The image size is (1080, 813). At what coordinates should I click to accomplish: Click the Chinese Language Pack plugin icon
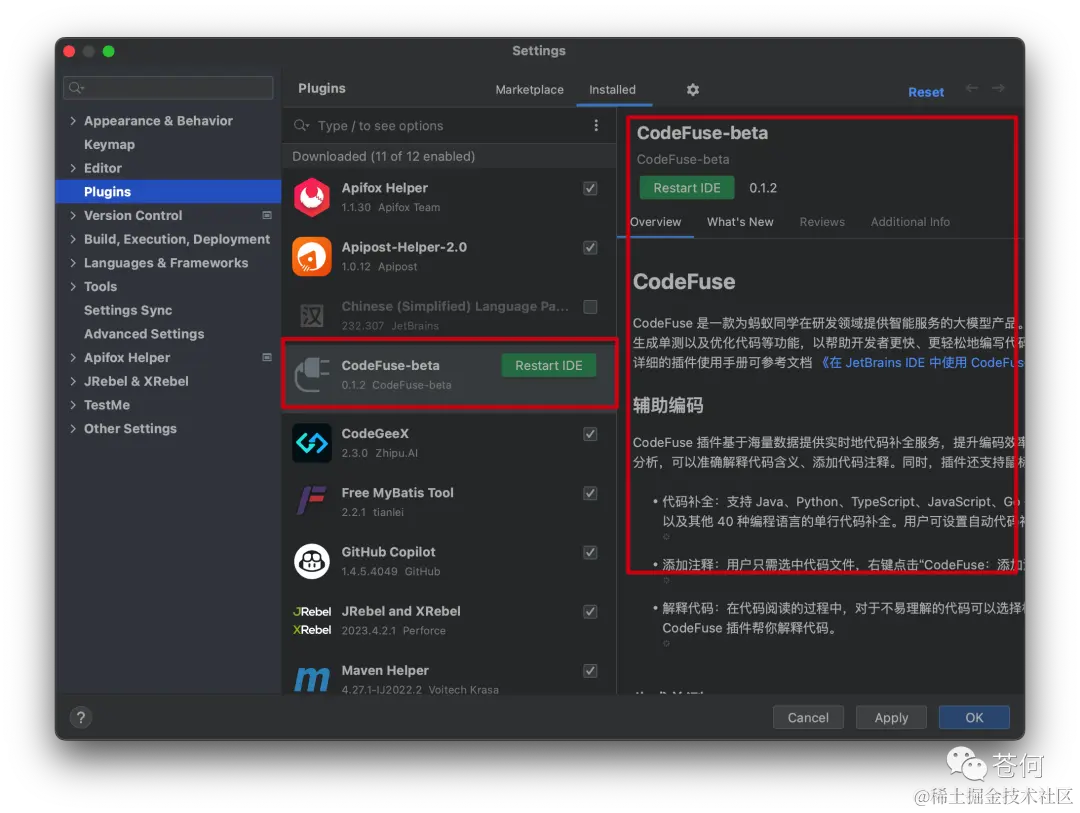[x=312, y=316]
